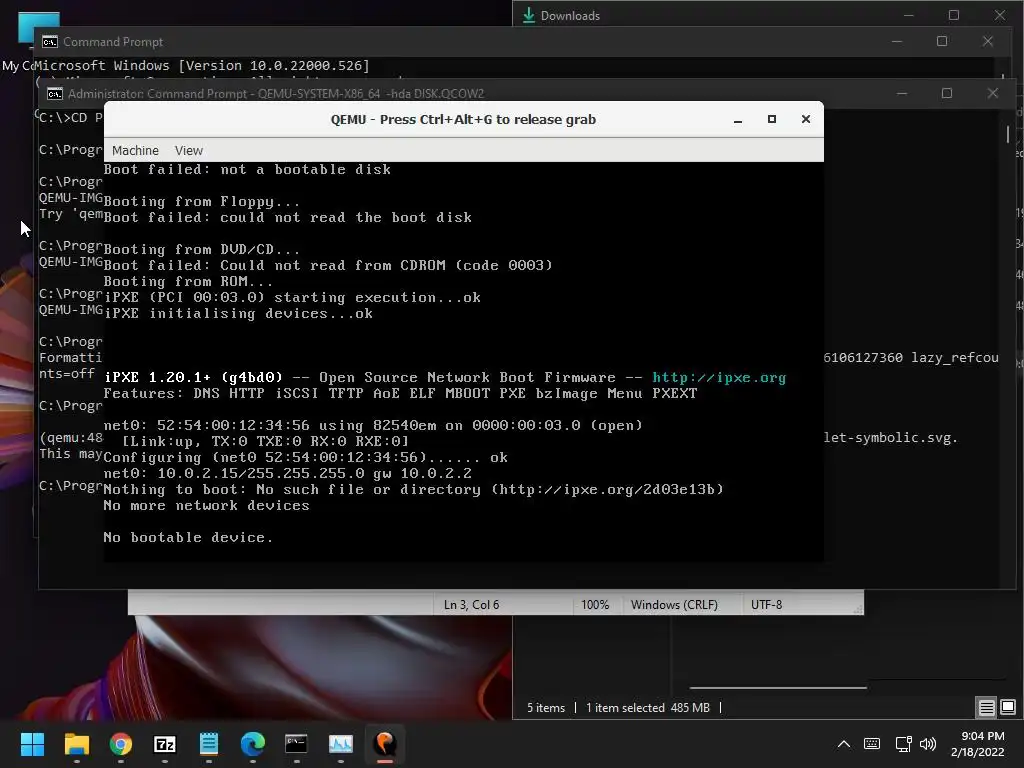Open 7-Zip from the taskbar

[165, 744]
